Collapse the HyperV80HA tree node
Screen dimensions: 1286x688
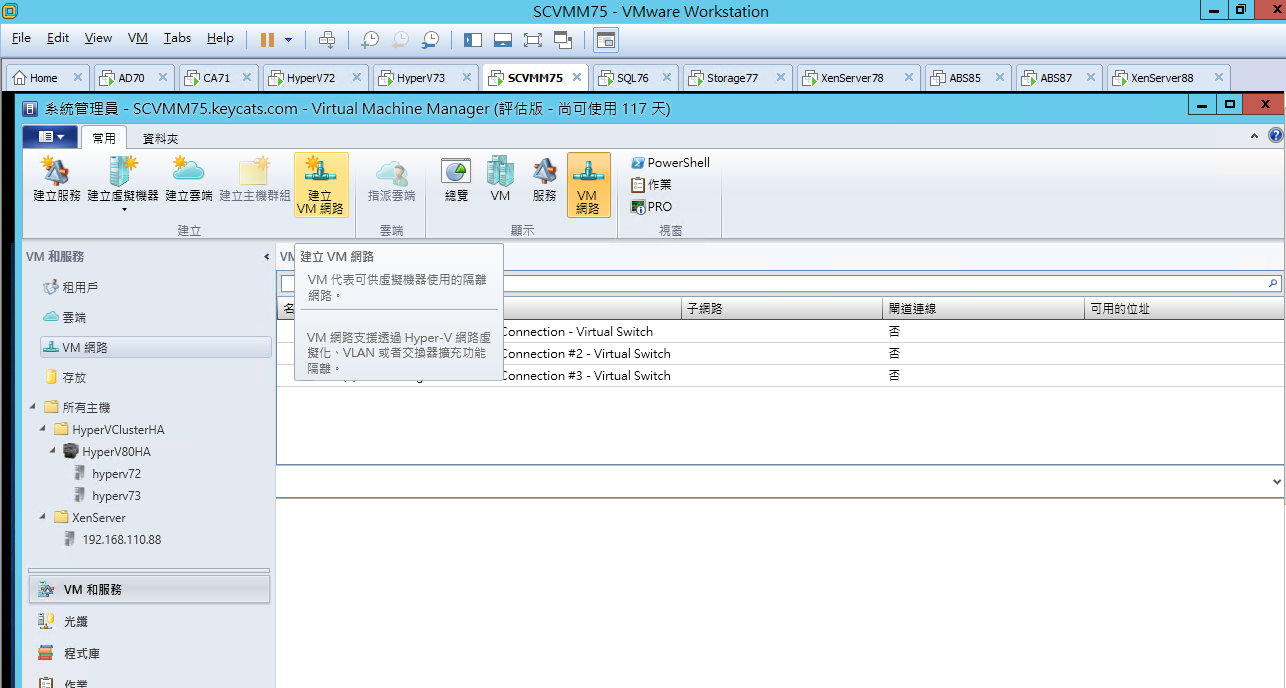click(x=54, y=451)
